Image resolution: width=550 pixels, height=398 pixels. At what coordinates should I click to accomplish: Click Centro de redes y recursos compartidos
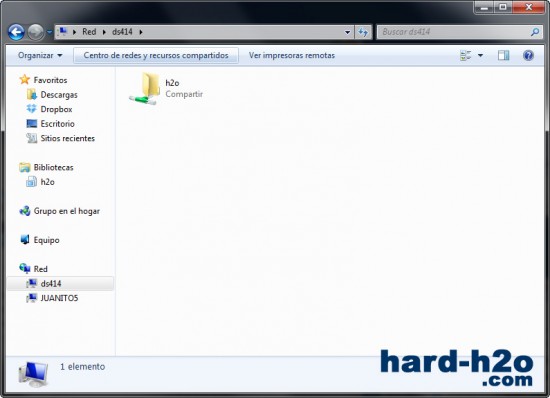[x=156, y=55]
